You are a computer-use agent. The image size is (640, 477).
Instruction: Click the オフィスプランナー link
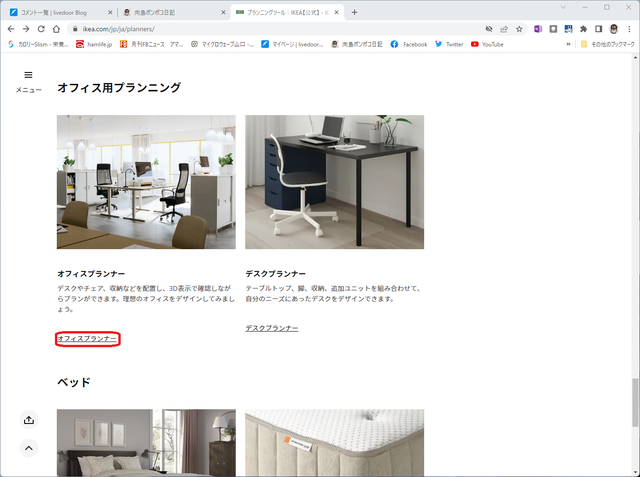[x=87, y=339]
